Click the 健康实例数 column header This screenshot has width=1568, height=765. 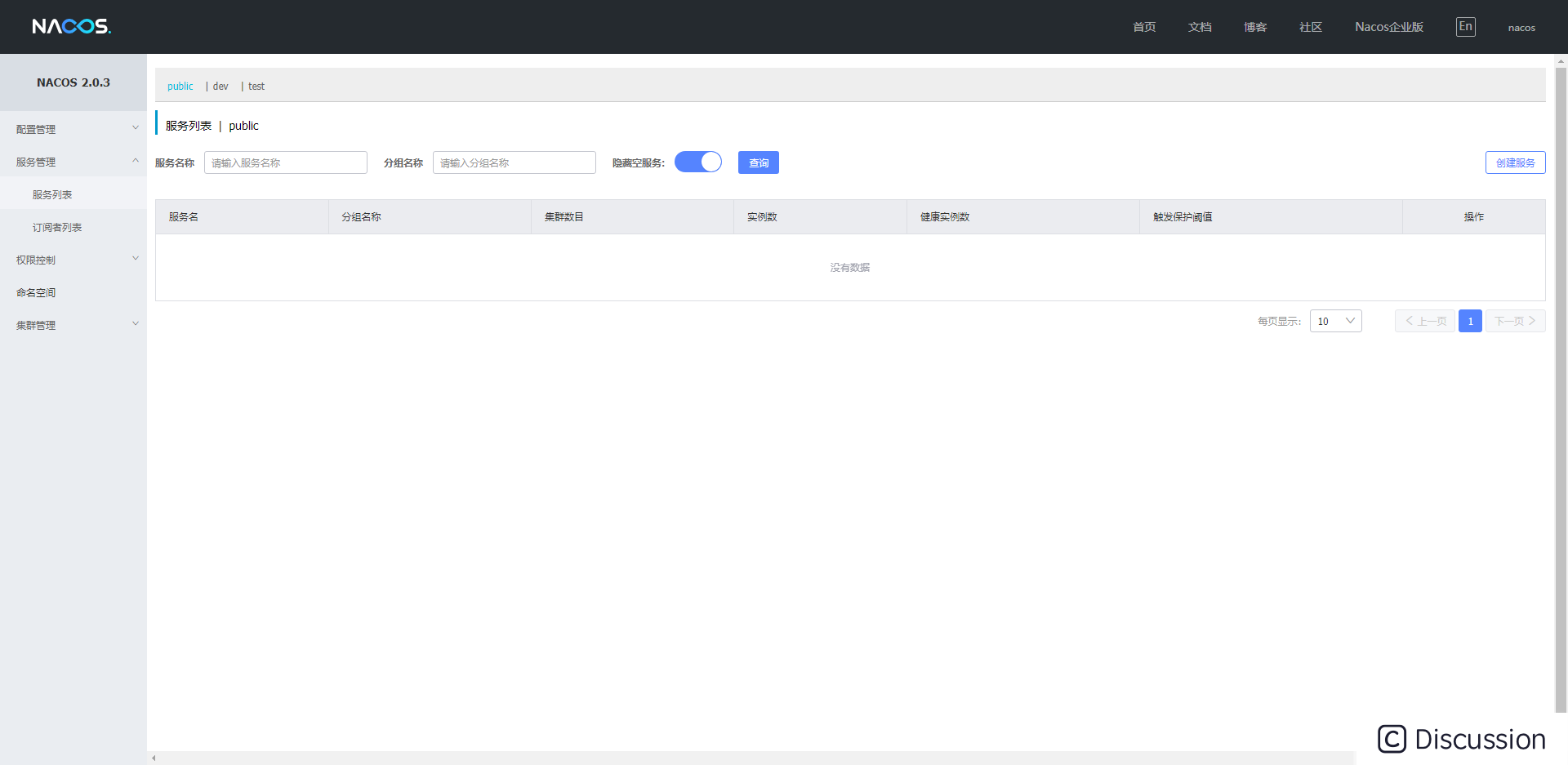pyautogui.click(x=1023, y=216)
